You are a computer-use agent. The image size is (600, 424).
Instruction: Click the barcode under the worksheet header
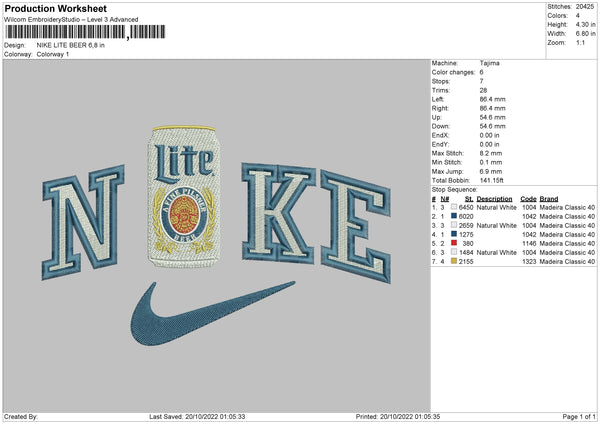coord(85,32)
